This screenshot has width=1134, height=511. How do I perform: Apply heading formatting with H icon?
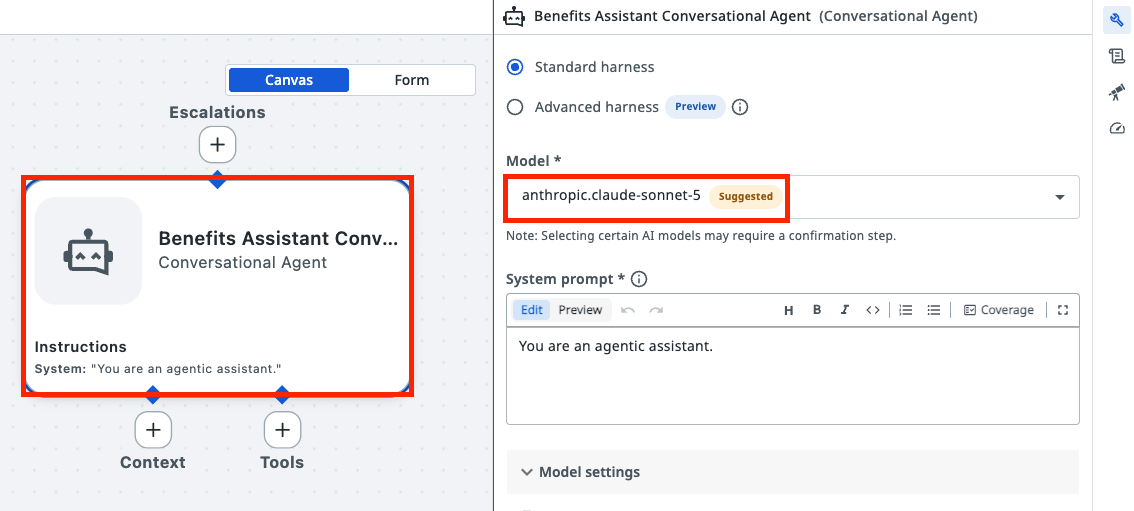(789, 310)
